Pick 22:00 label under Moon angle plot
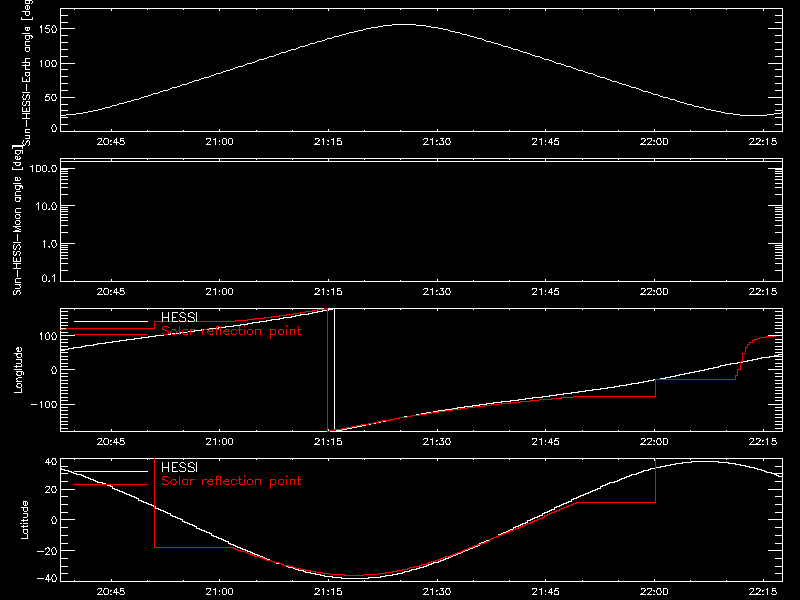The image size is (800, 600). [654, 292]
